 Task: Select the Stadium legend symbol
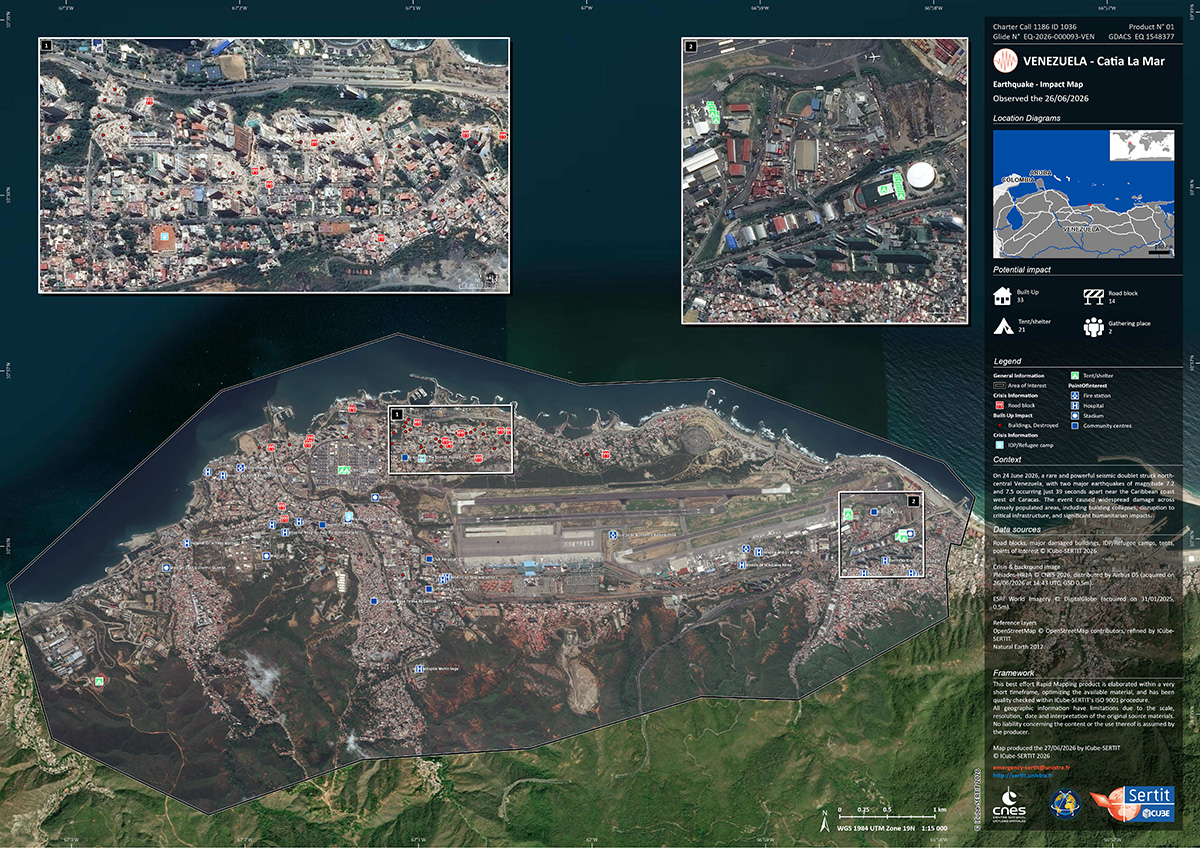1075,416
